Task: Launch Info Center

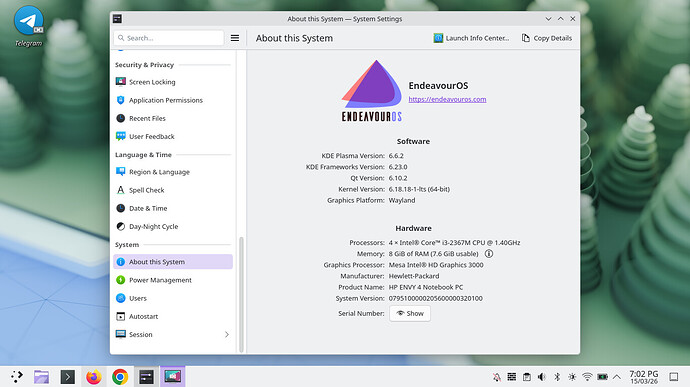Action: click(x=471, y=38)
